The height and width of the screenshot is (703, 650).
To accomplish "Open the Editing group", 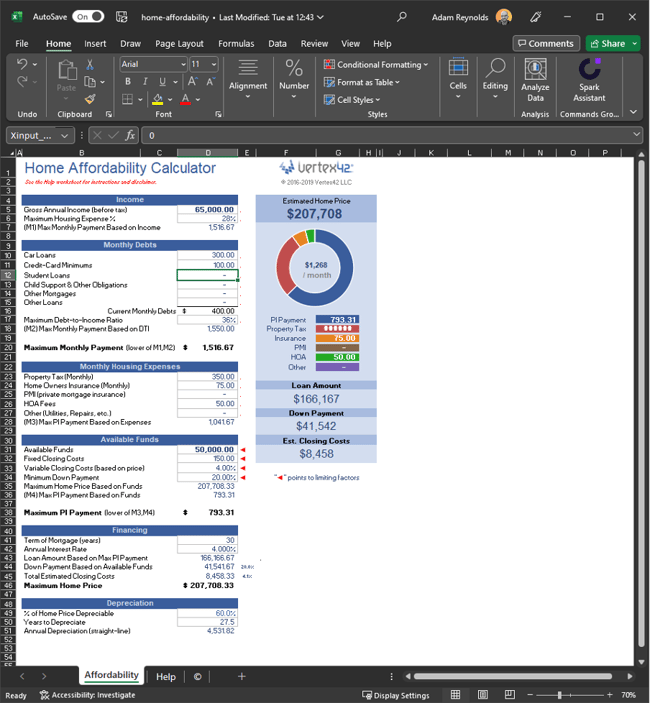I will pyautogui.click(x=495, y=79).
